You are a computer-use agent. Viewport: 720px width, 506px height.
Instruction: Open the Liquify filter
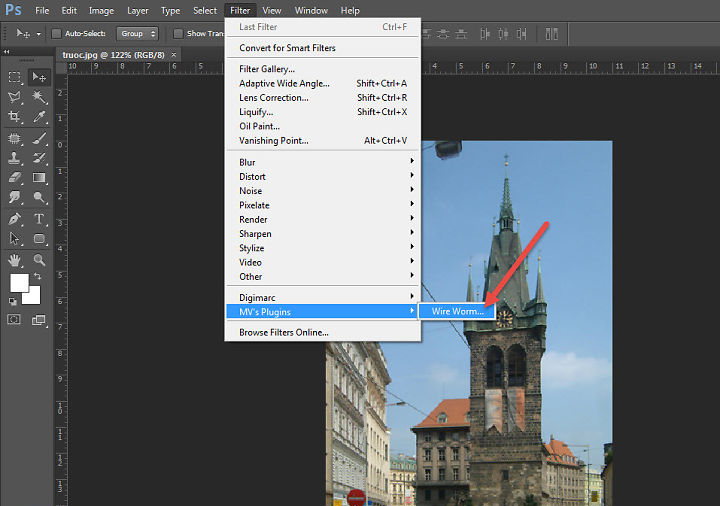point(322,112)
